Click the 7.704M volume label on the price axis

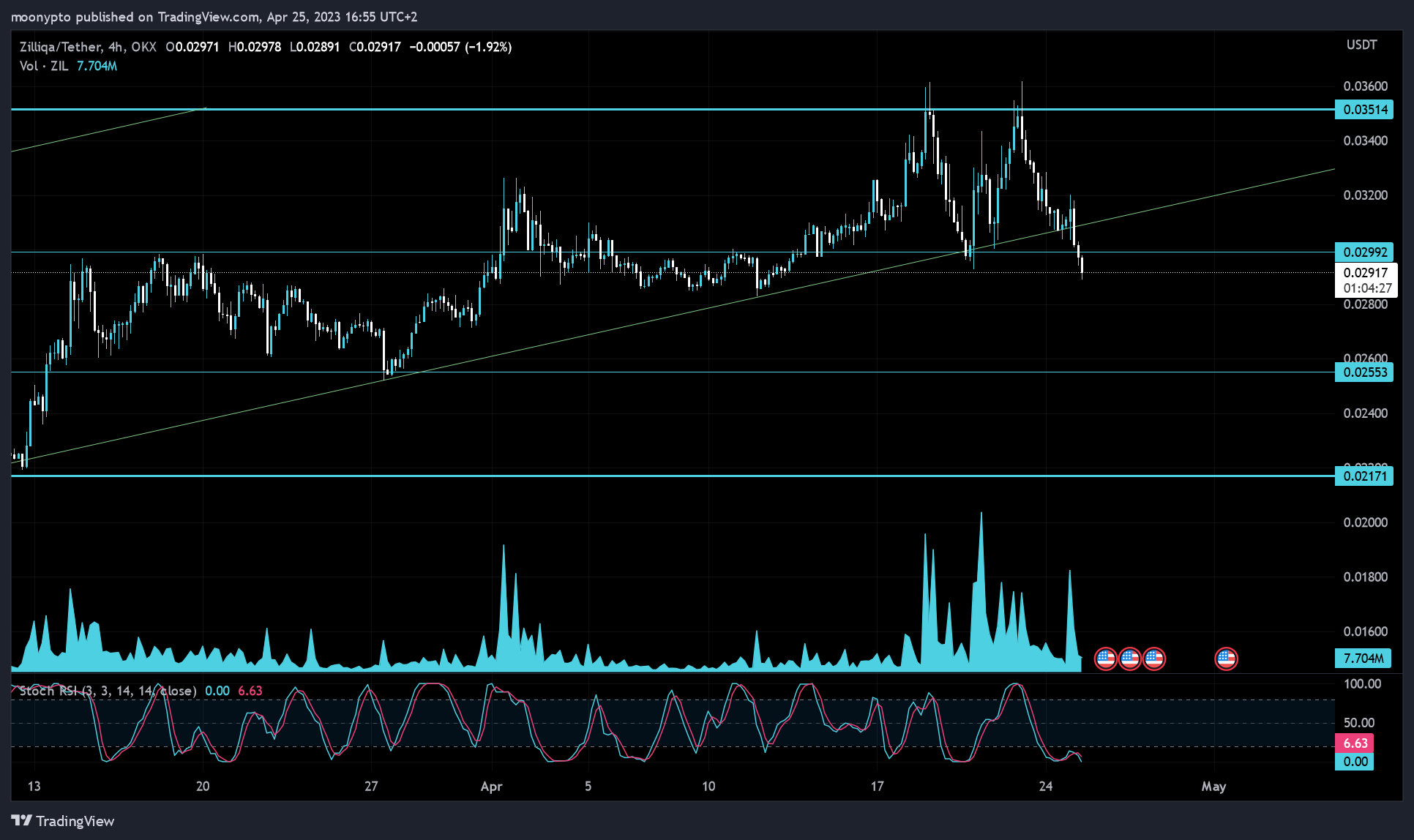click(1364, 658)
